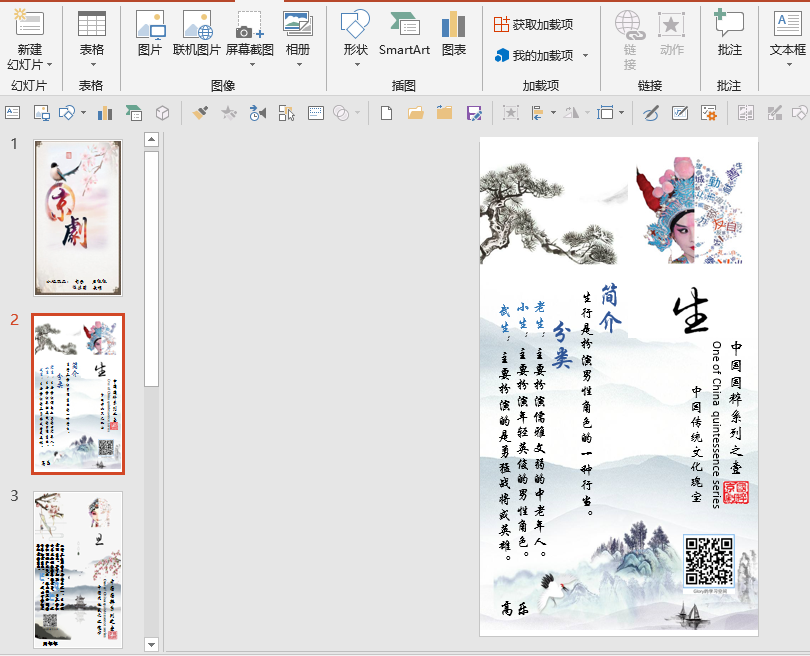810x656 pixels.
Task: Click the purple save-as disk icon
Action: click(x=474, y=113)
